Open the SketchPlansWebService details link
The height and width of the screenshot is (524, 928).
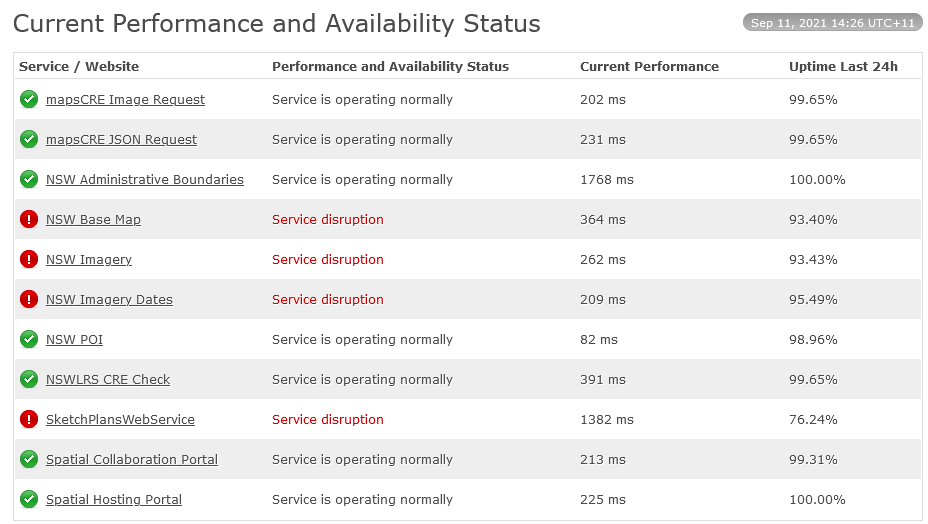point(120,419)
